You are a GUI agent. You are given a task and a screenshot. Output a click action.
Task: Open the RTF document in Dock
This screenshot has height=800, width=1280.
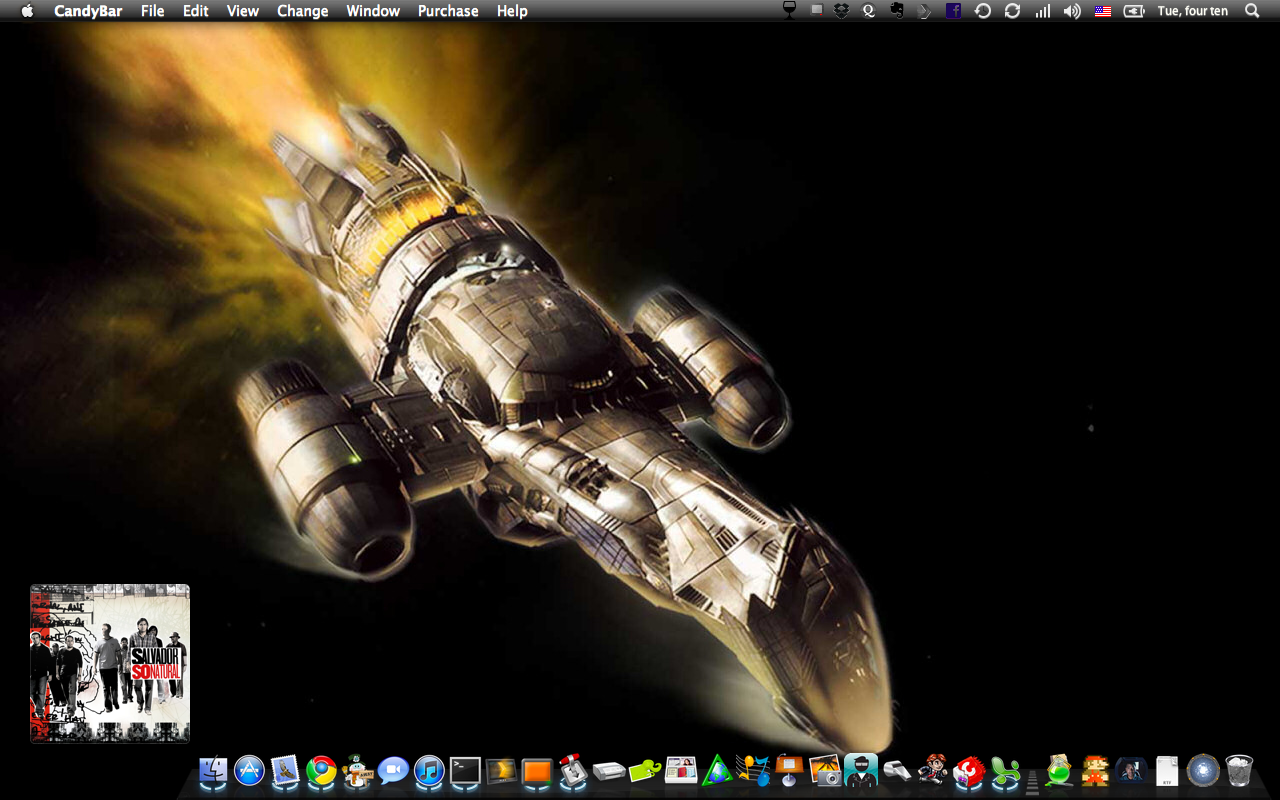coord(1167,770)
